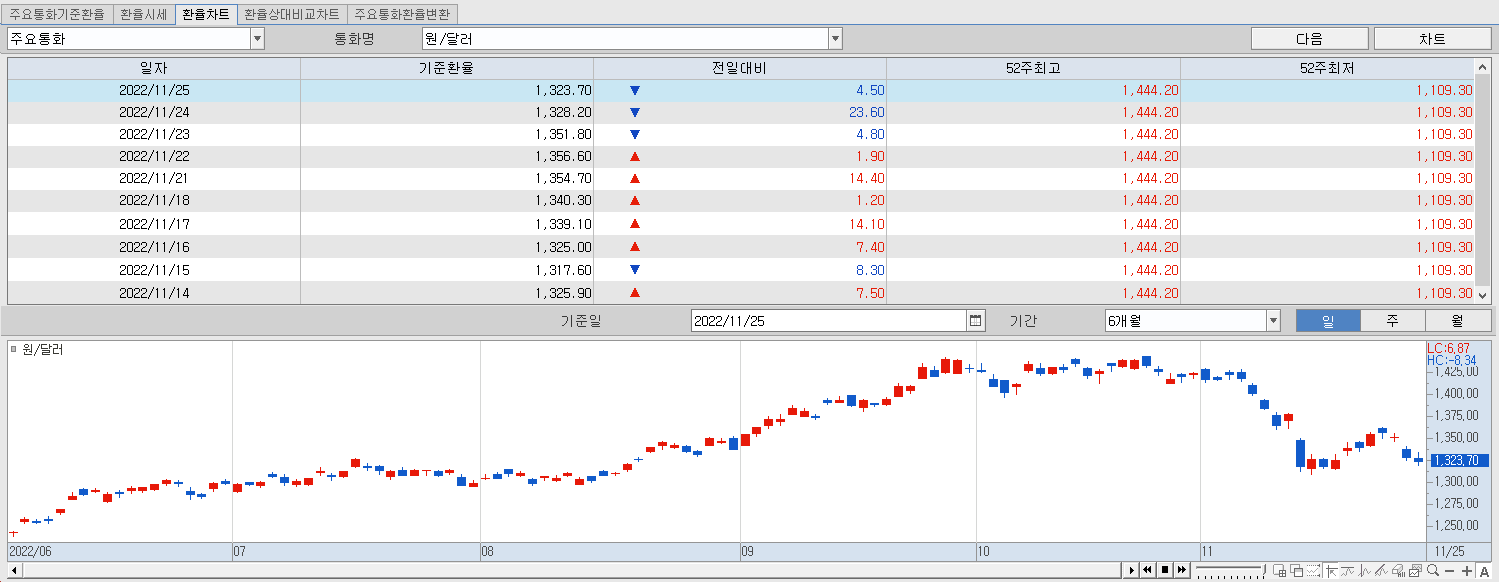Click the minus zoom-out icon
1499x582 pixels.
point(1450,571)
